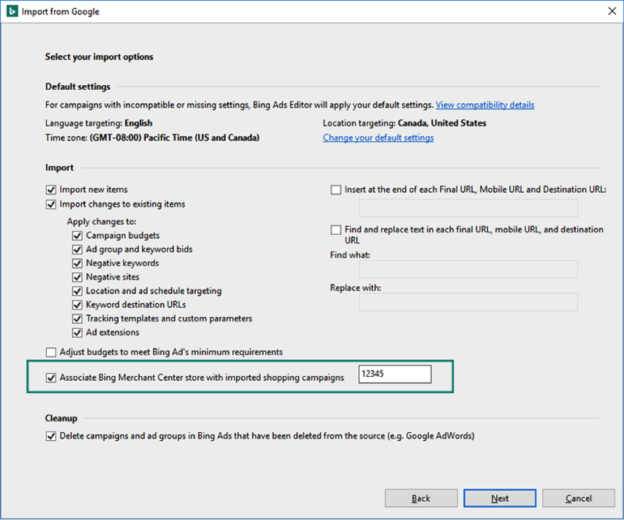Open View compatibility details link
Image resolution: width=624 pixels, height=520 pixels.
485,105
